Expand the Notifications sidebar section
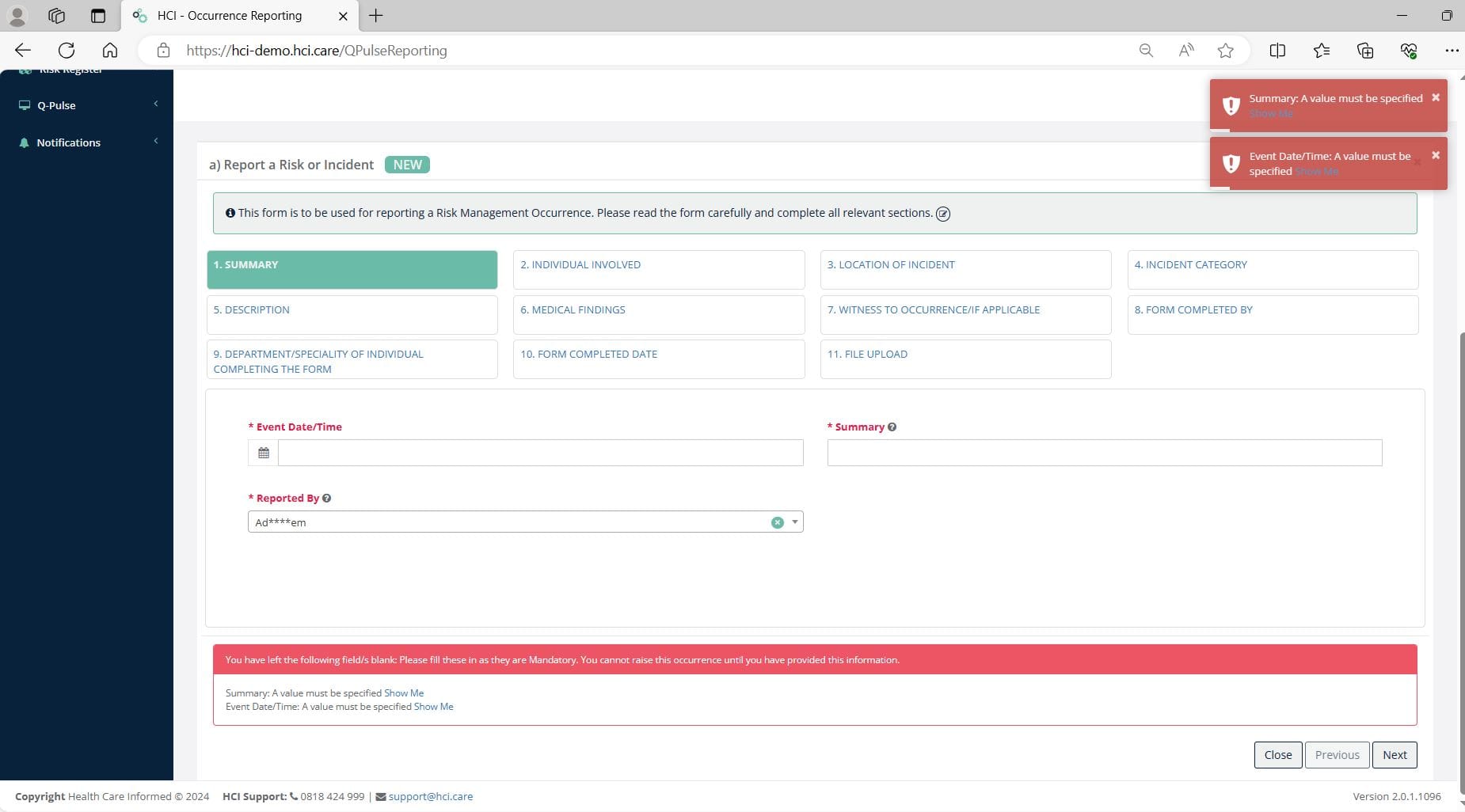1465x812 pixels. tap(155, 141)
